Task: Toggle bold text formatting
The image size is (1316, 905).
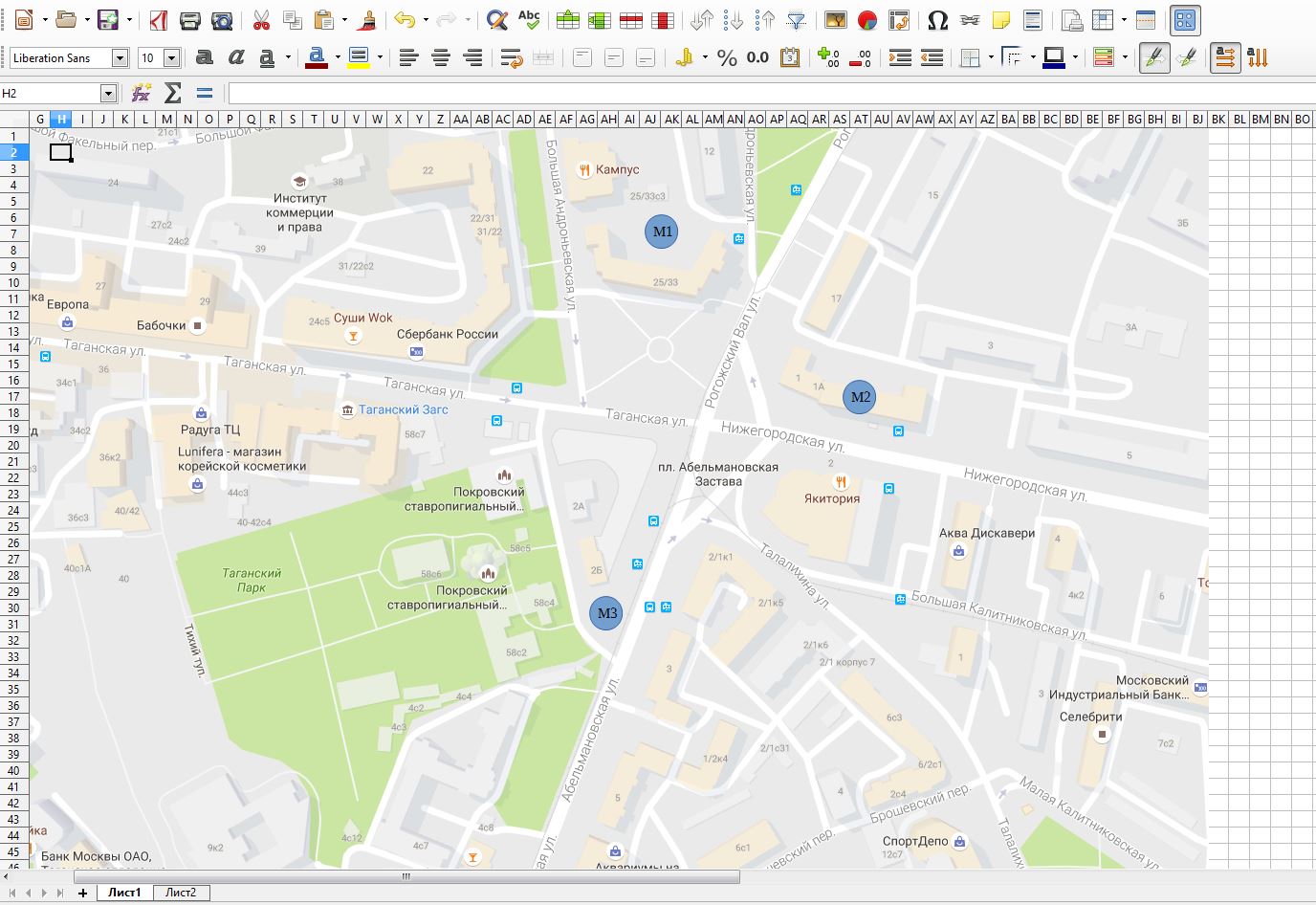Action: 204,58
